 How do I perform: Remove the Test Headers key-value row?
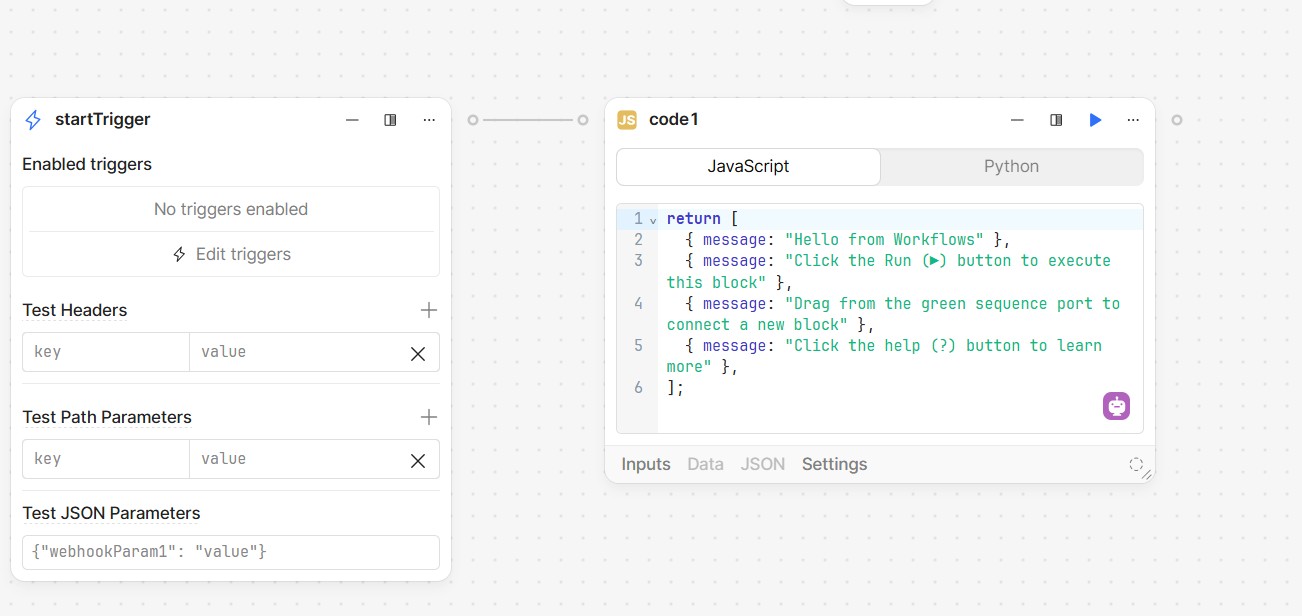(418, 353)
